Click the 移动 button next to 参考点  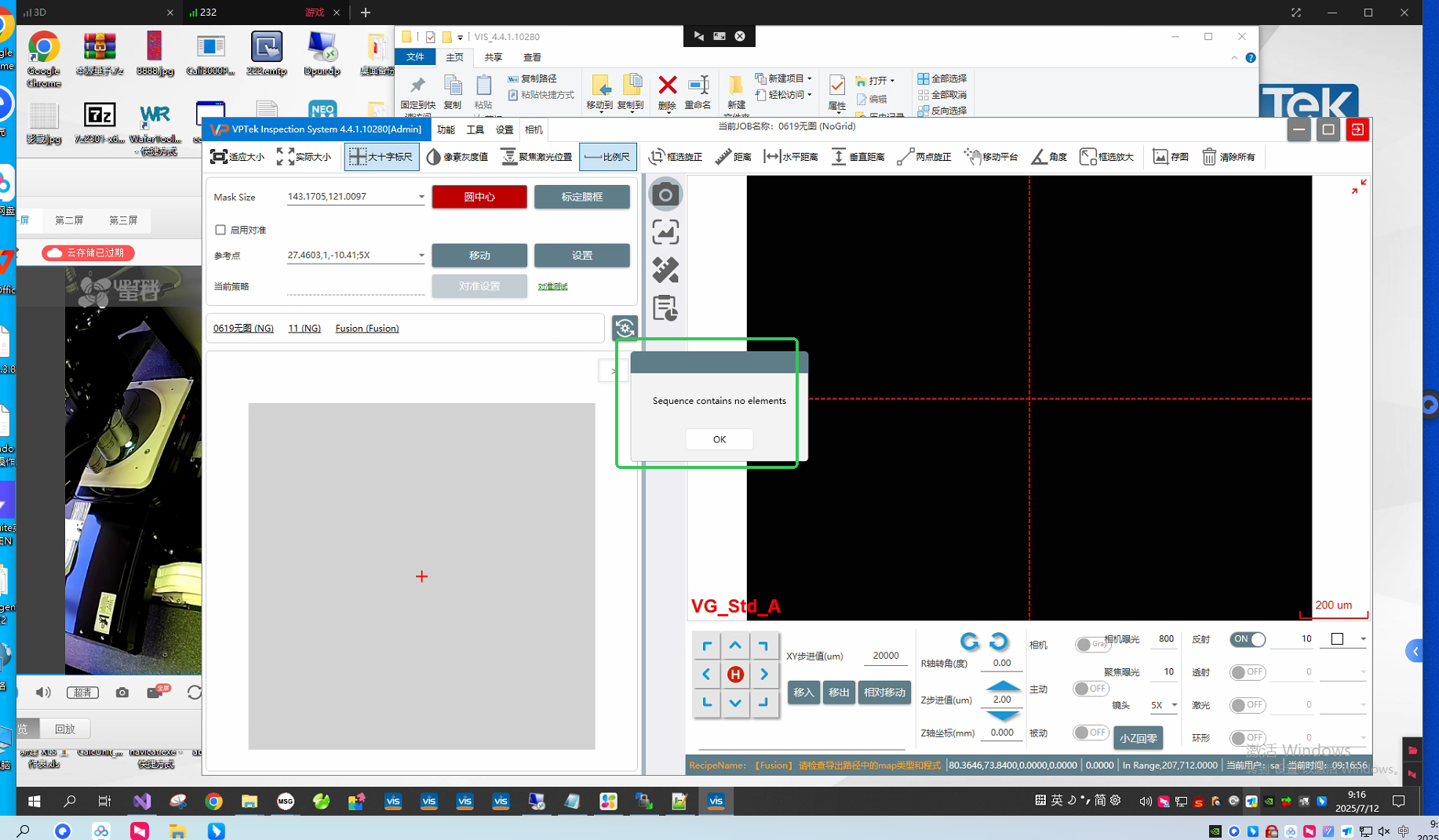479,255
